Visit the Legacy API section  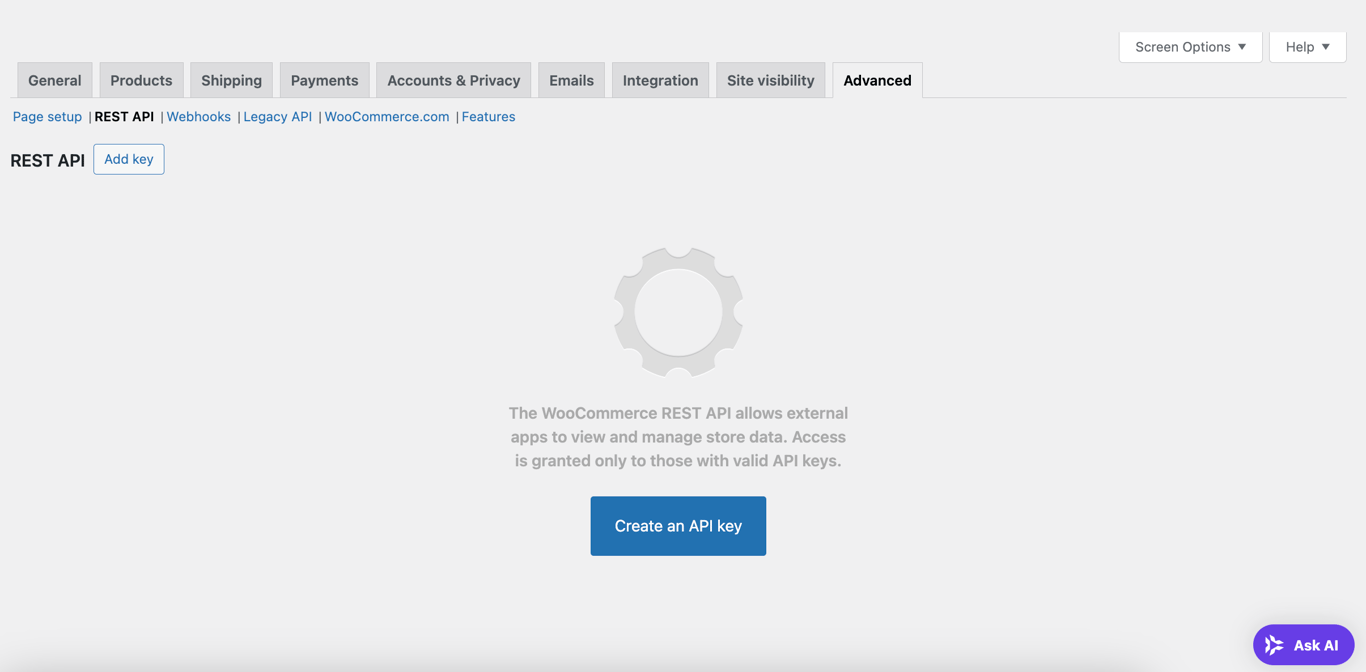[277, 116]
